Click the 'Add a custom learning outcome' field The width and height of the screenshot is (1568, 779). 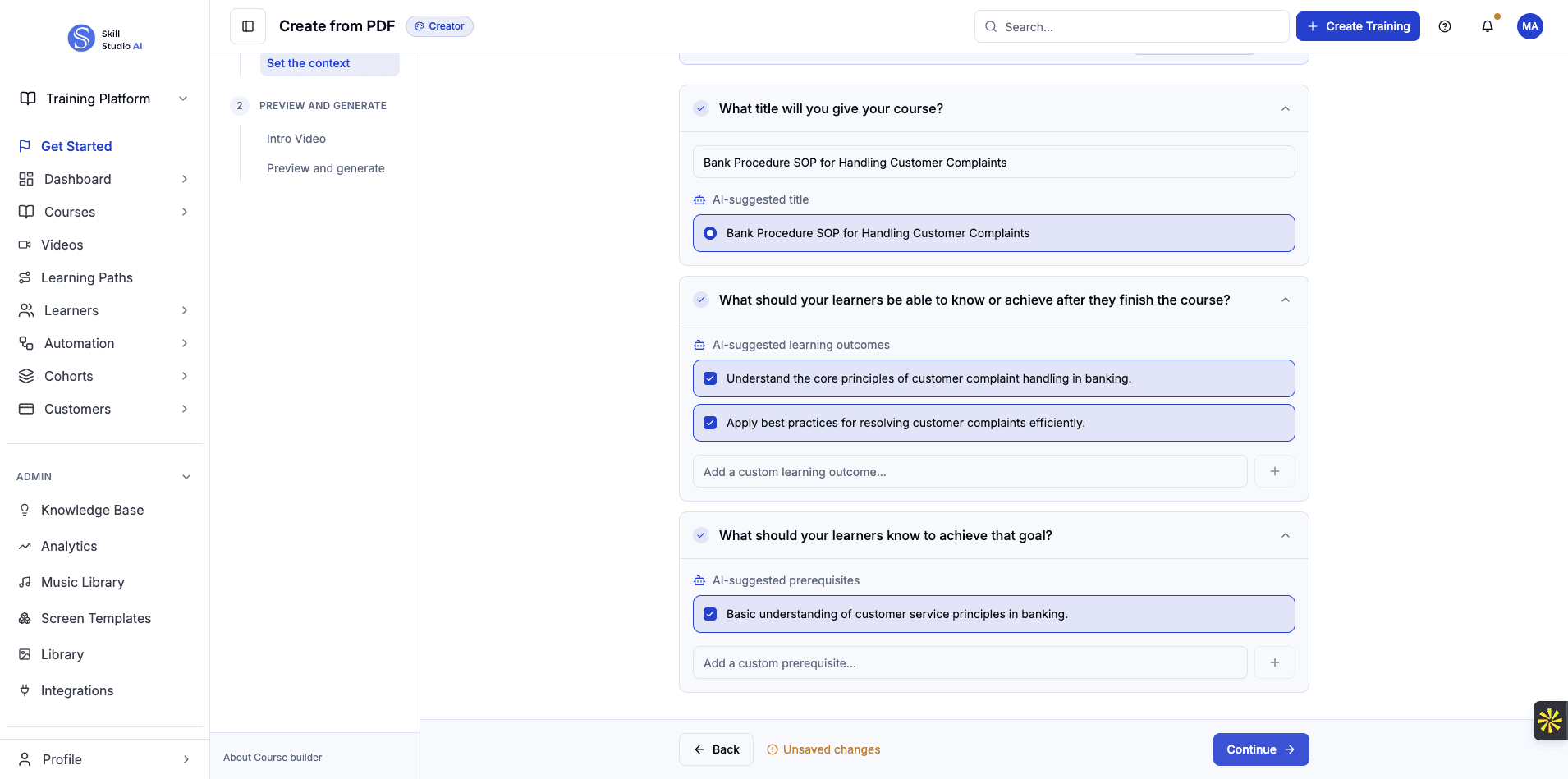pos(969,471)
